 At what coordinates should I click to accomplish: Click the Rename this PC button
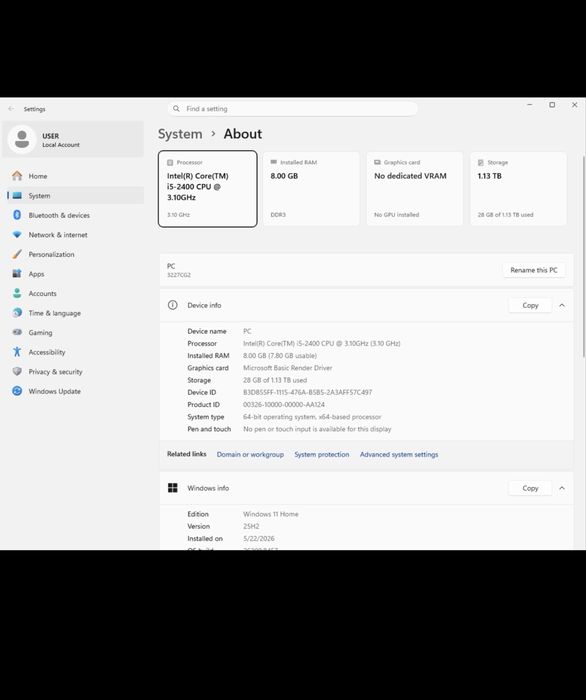(x=534, y=270)
